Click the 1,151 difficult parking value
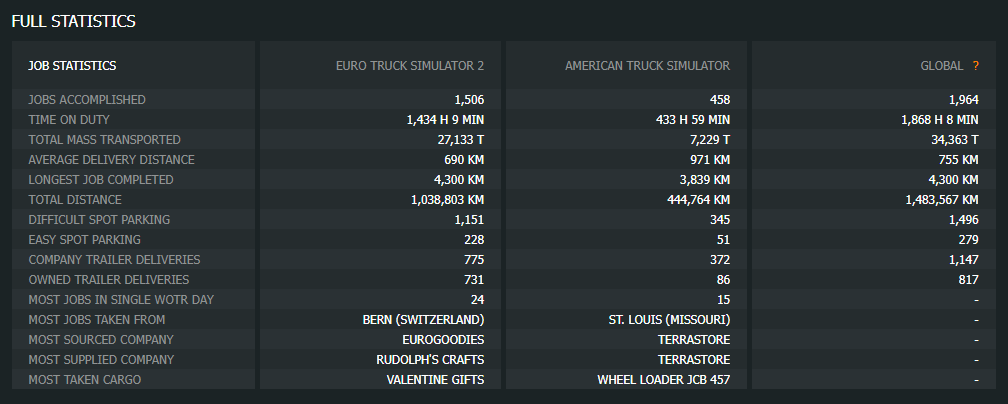This screenshot has width=1008, height=404. tap(469, 219)
